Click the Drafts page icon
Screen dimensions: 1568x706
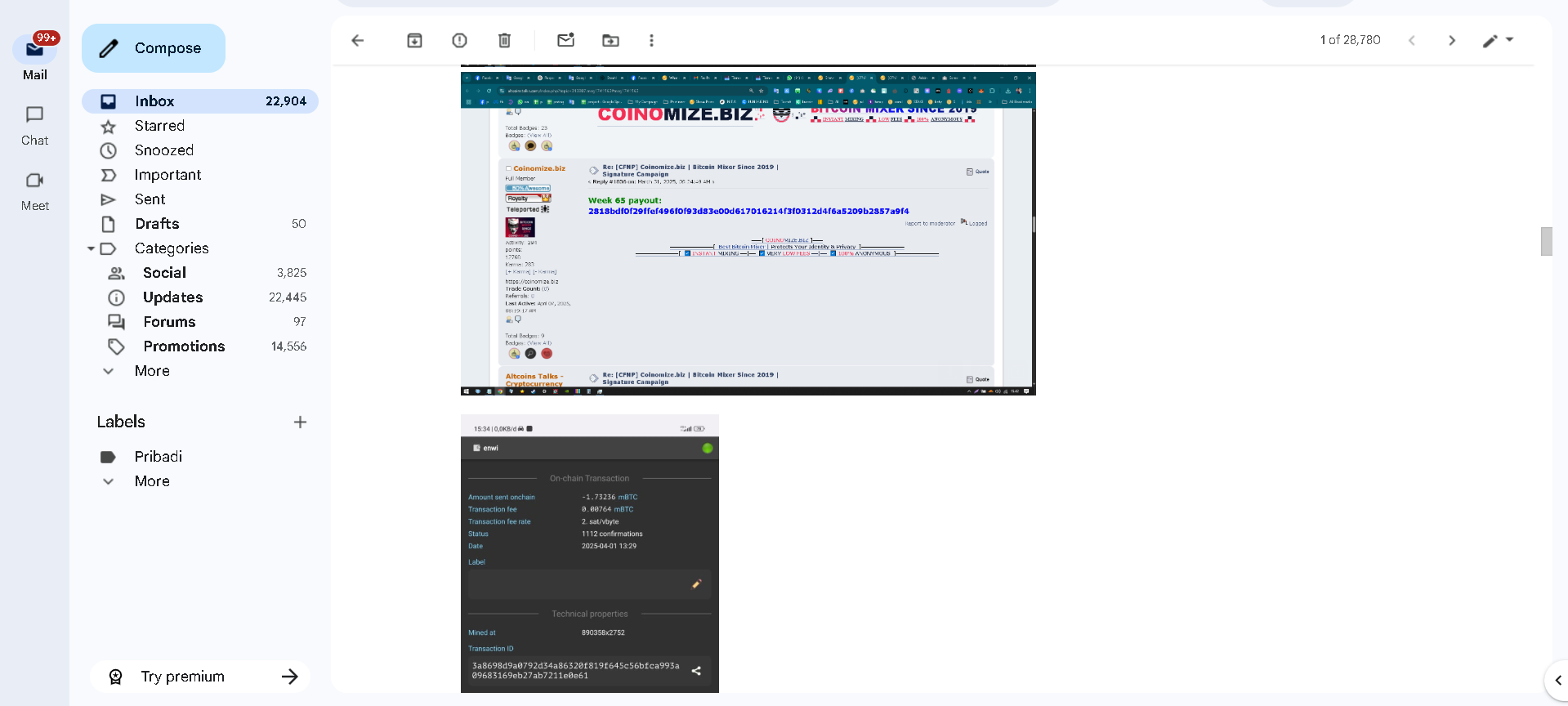tap(108, 224)
